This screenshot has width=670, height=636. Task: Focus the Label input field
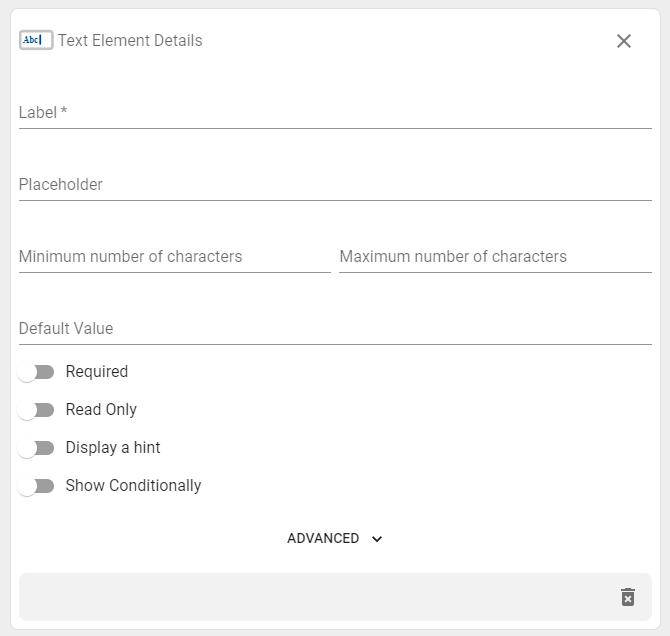(x=335, y=113)
